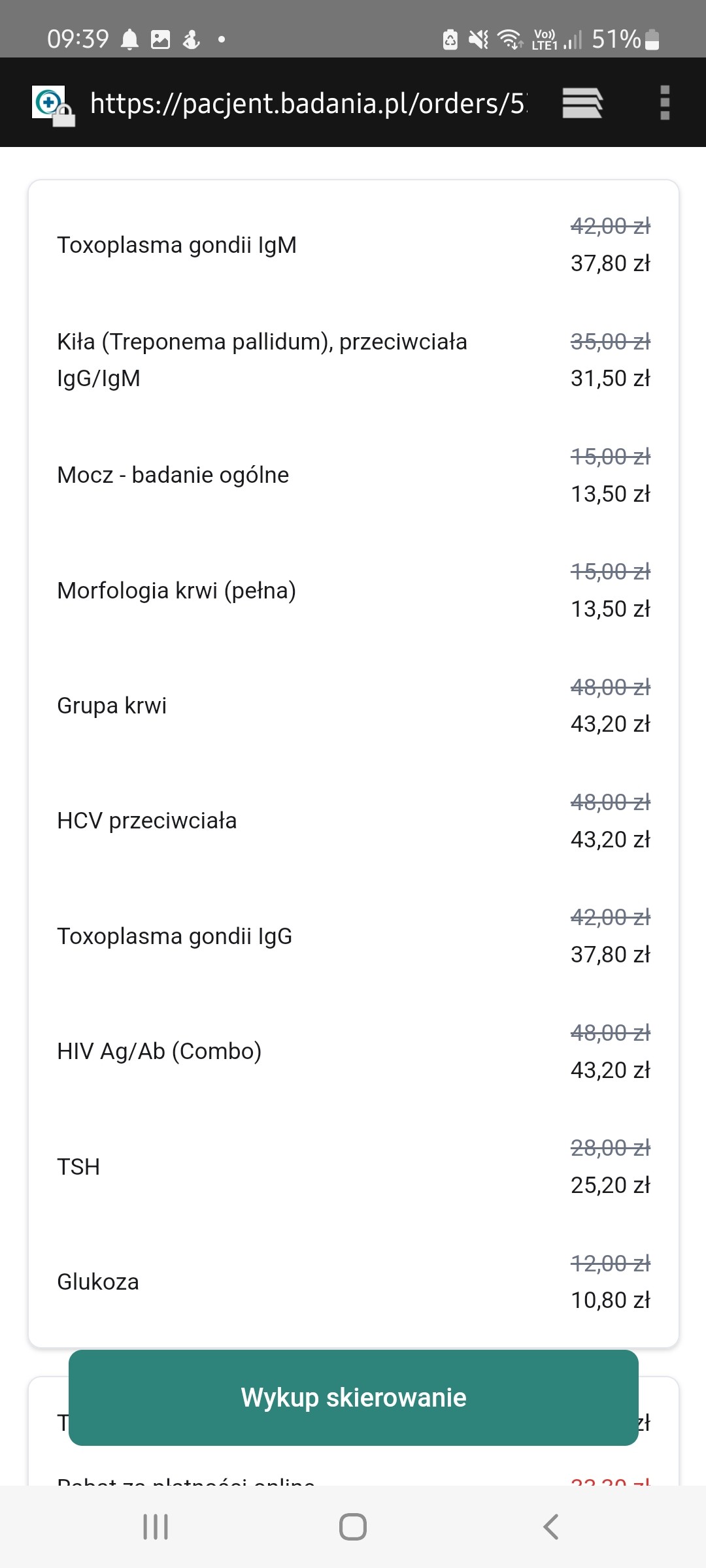Tap the HCV przeciwciała entry
706x1568 pixels.
click(x=147, y=821)
